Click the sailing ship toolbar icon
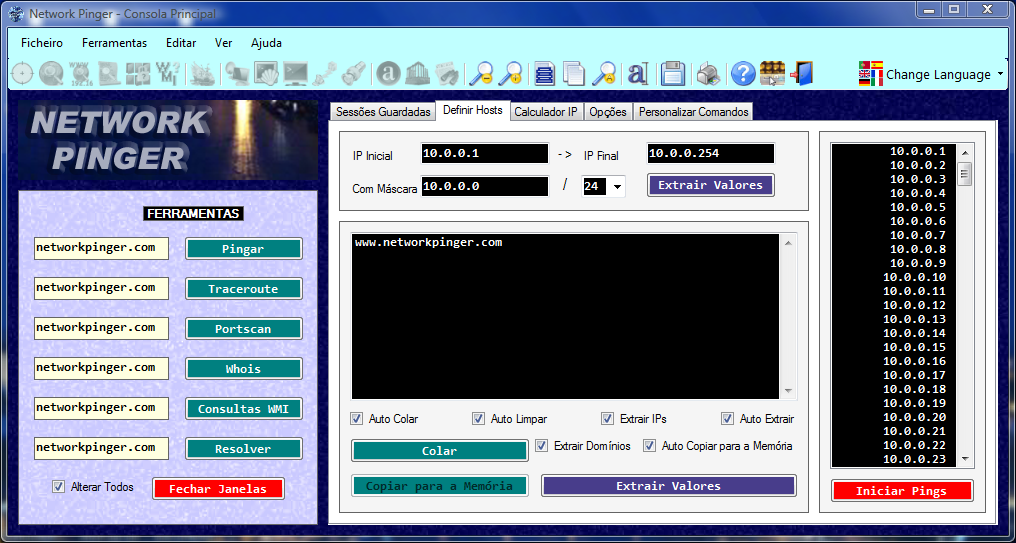The width and height of the screenshot is (1016, 543). pyautogui.click(x=203, y=73)
